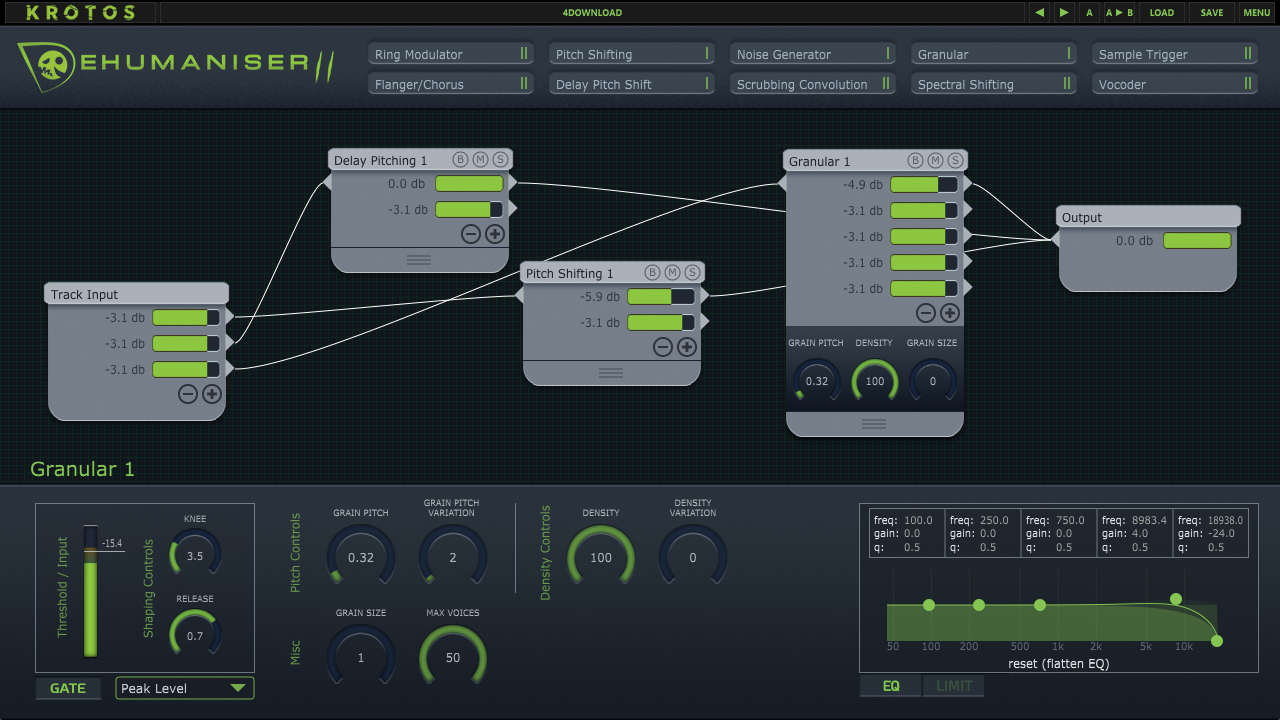This screenshot has width=1280, height=720.
Task: Solo the Granular 1 node
Action: pos(956,161)
